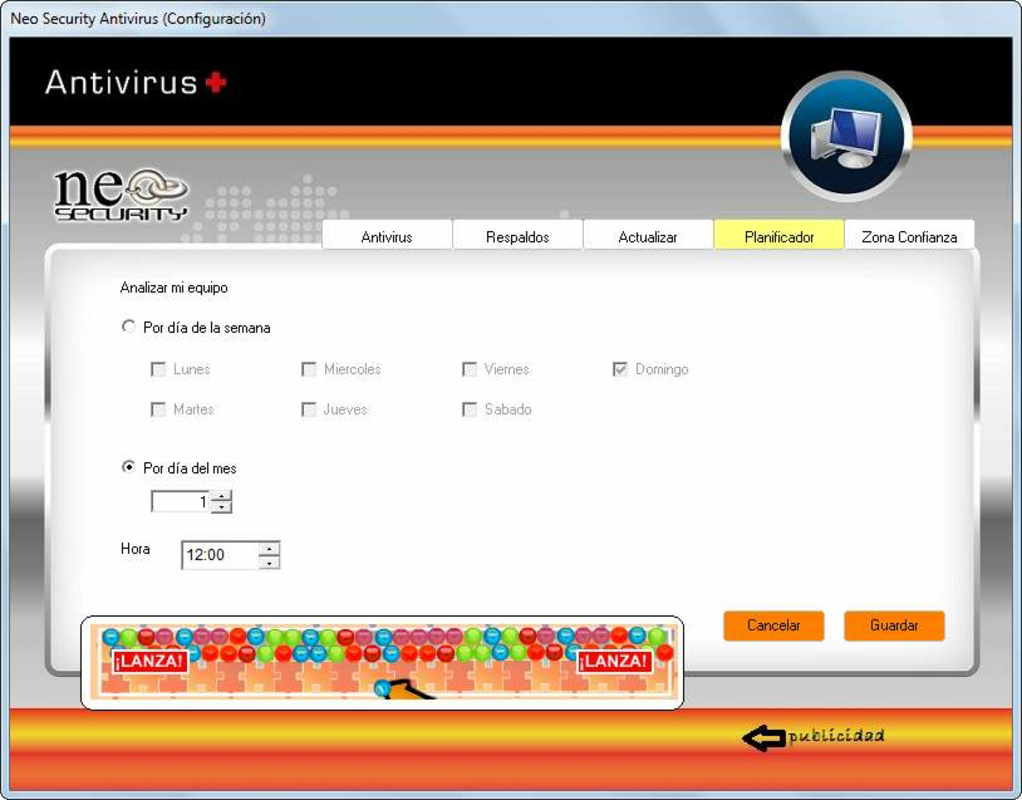Screen dimensions: 1022x800
Task: Click the blue computer monitor icon
Action: [846, 137]
